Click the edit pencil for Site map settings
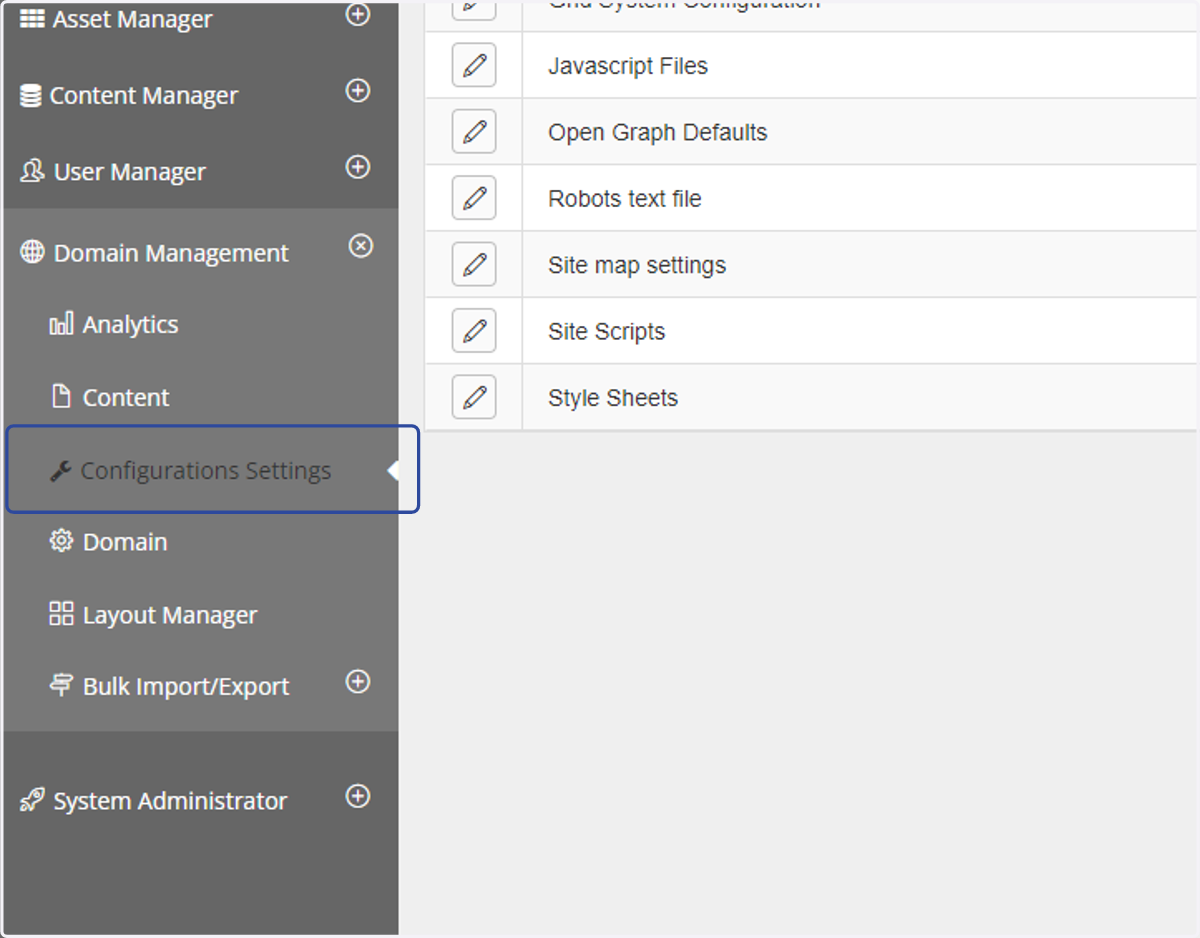The image size is (1200, 938). pyautogui.click(x=474, y=265)
